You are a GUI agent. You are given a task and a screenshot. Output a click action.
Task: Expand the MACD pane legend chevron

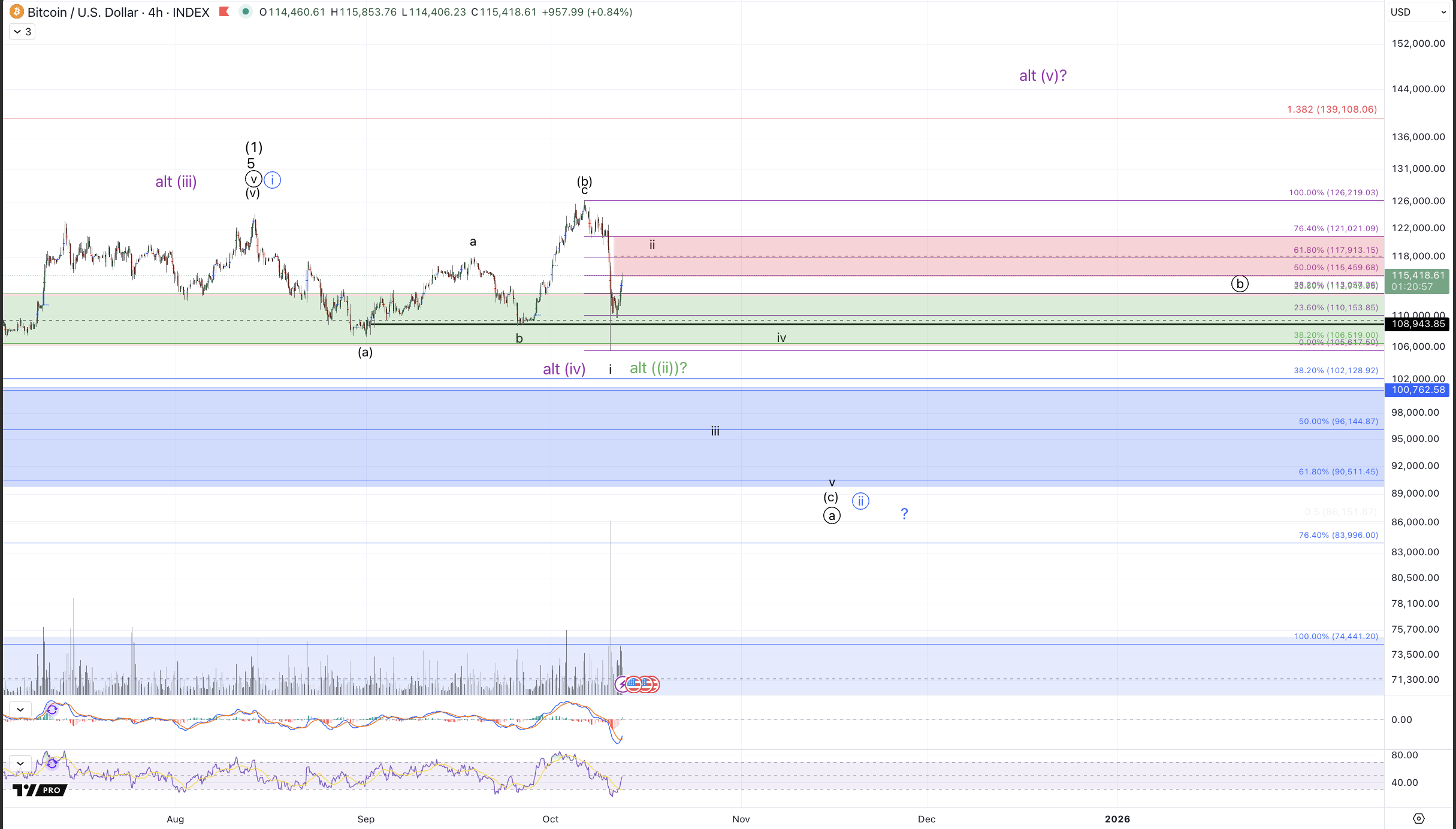click(20, 710)
